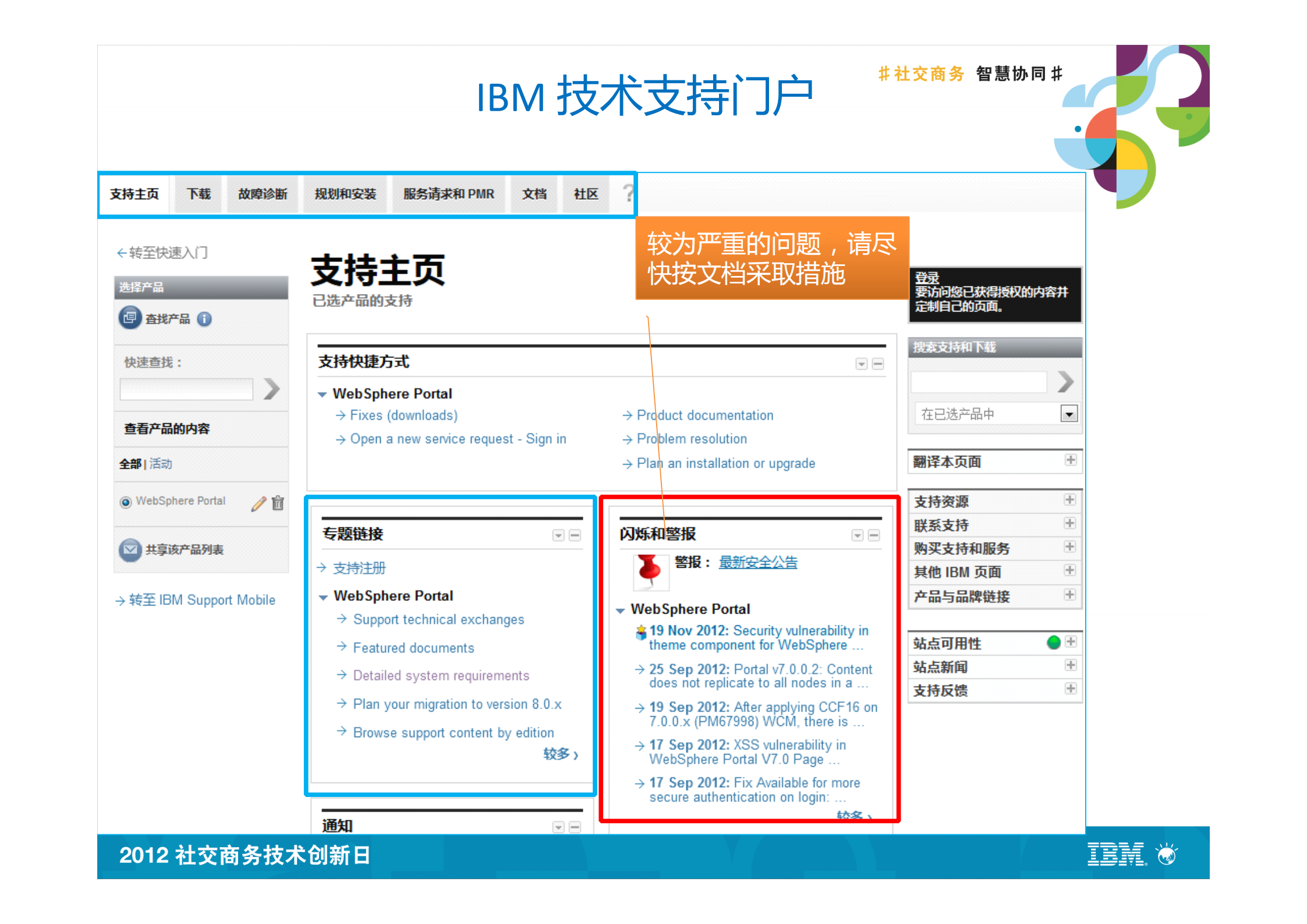Edit WebSphere Portal using the pencil icon
The height and width of the screenshot is (924, 1307).
pos(258,504)
